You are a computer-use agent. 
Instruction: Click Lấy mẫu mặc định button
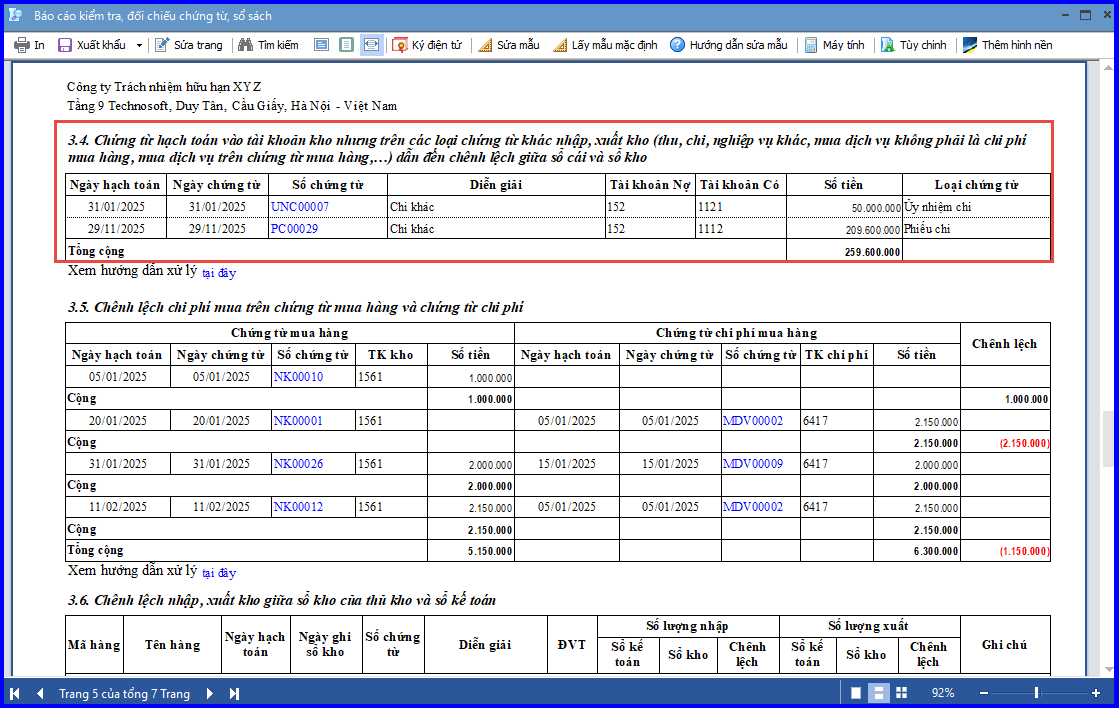(x=605, y=45)
